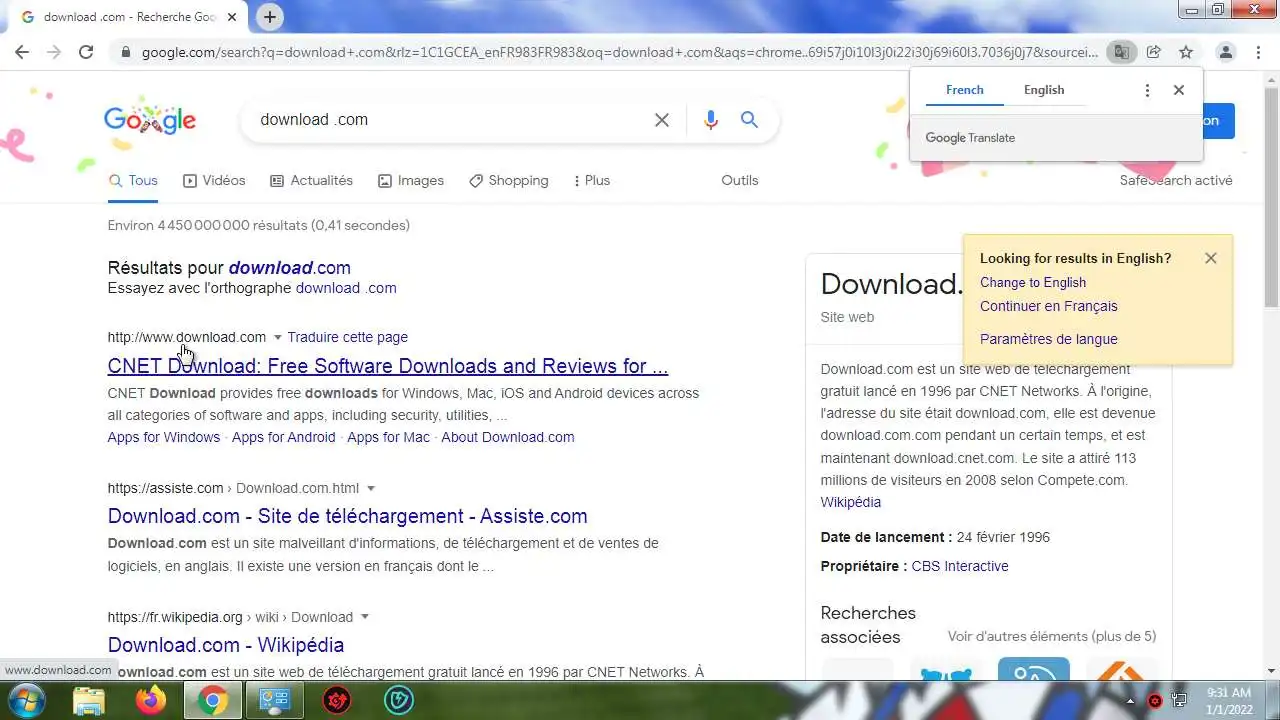Select the English tab in translate popup
The image size is (1280, 720).
1044,90
